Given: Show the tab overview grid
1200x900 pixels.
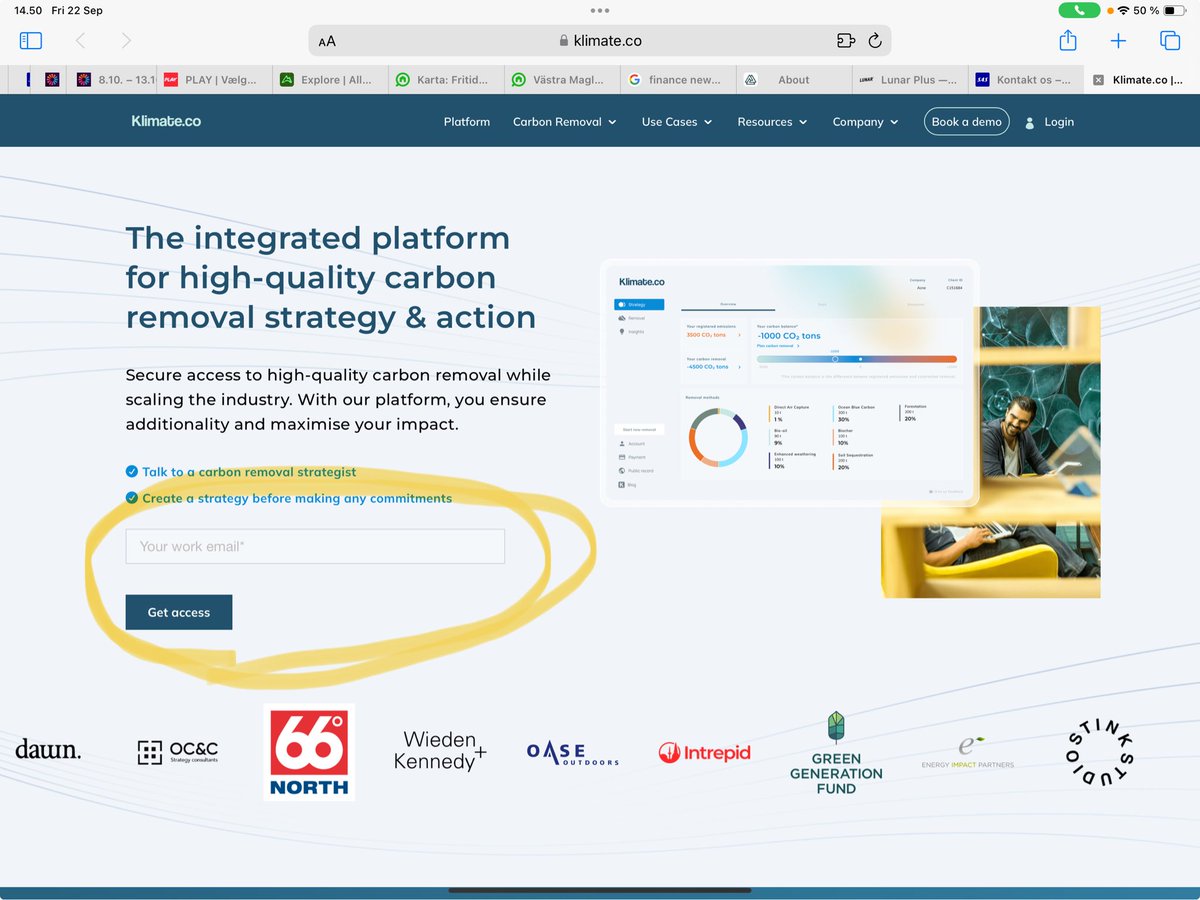Looking at the screenshot, I should tap(1169, 41).
